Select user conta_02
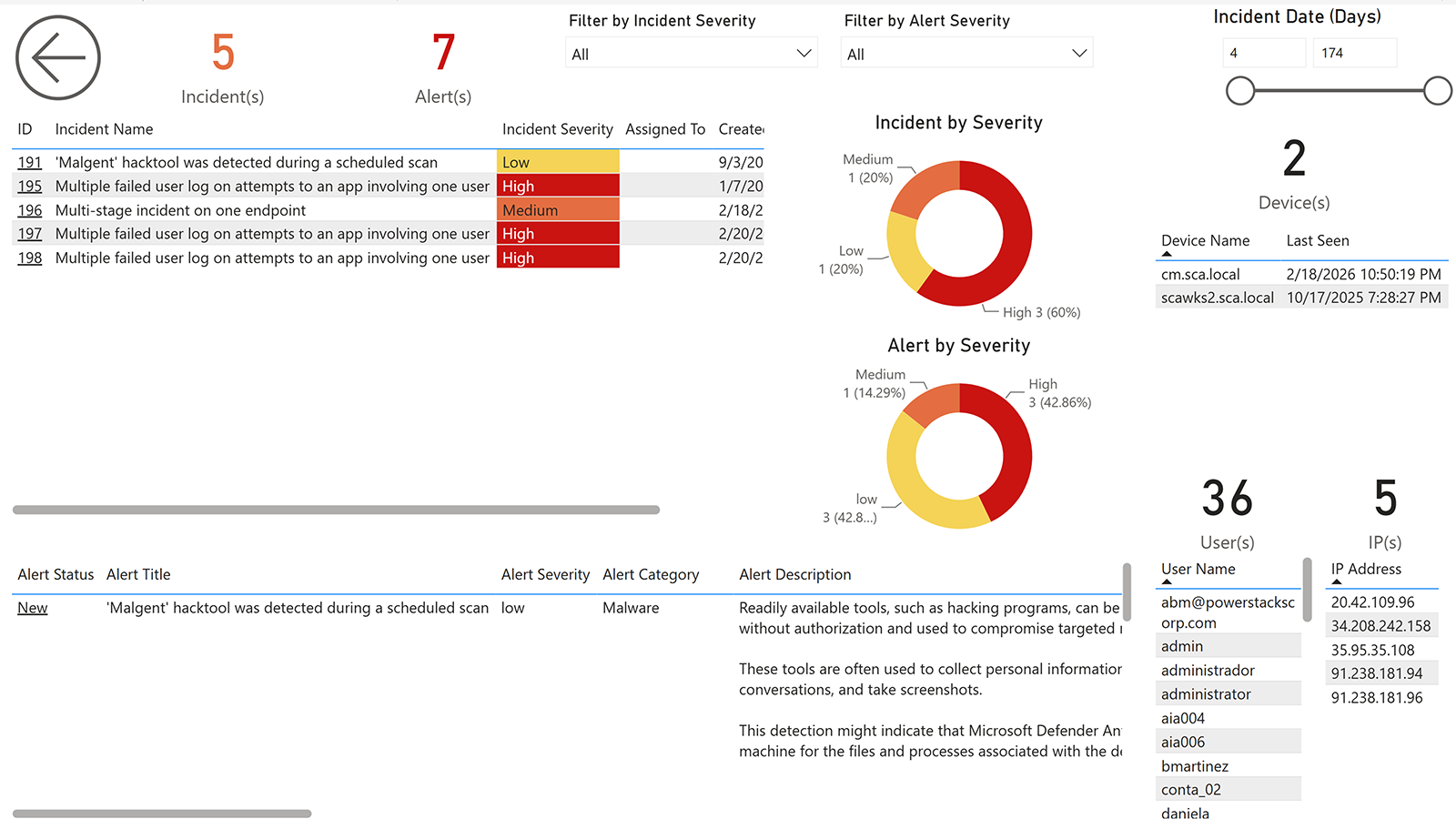Image resolution: width=1456 pixels, height=819 pixels. tap(1228, 790)
